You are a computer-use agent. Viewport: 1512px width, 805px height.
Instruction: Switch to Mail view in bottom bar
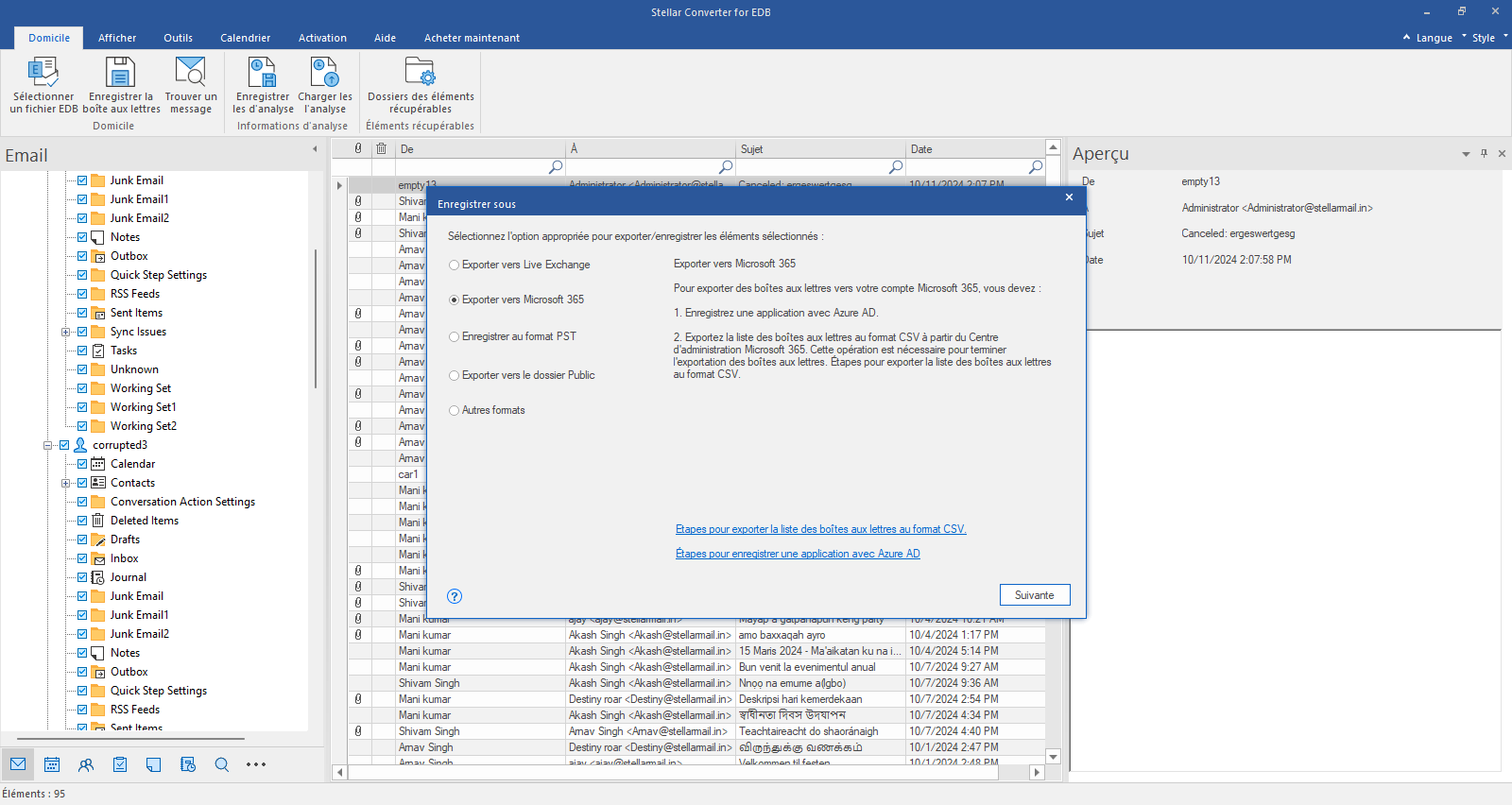coord(18,764)
